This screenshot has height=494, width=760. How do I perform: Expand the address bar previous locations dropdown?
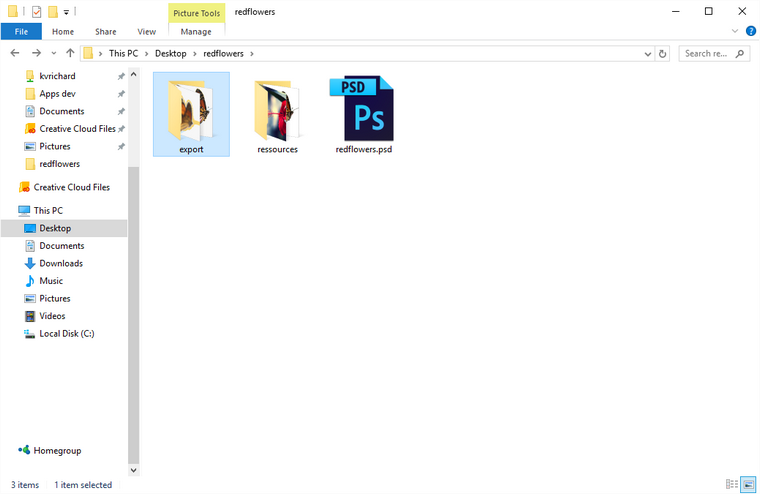click(x=648, y=54)
